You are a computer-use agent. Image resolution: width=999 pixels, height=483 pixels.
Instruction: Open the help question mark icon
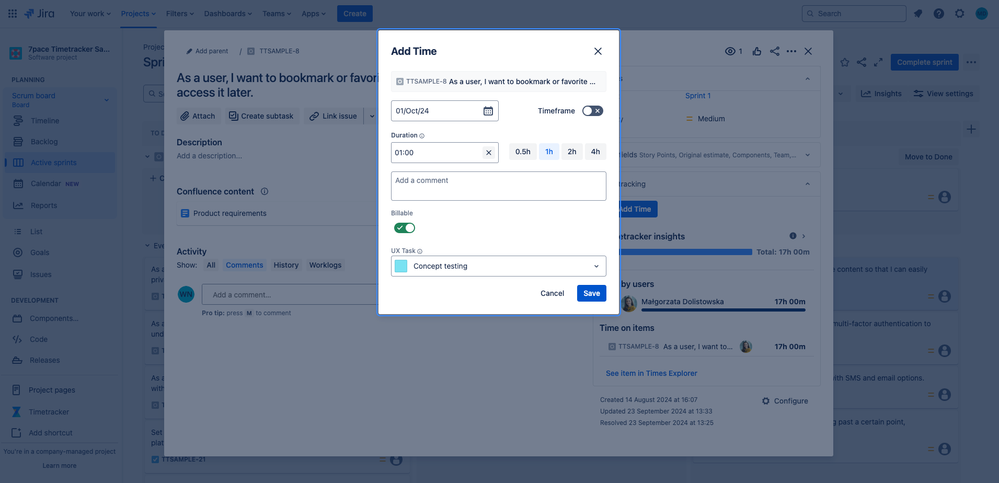click(x=939, y=13)
